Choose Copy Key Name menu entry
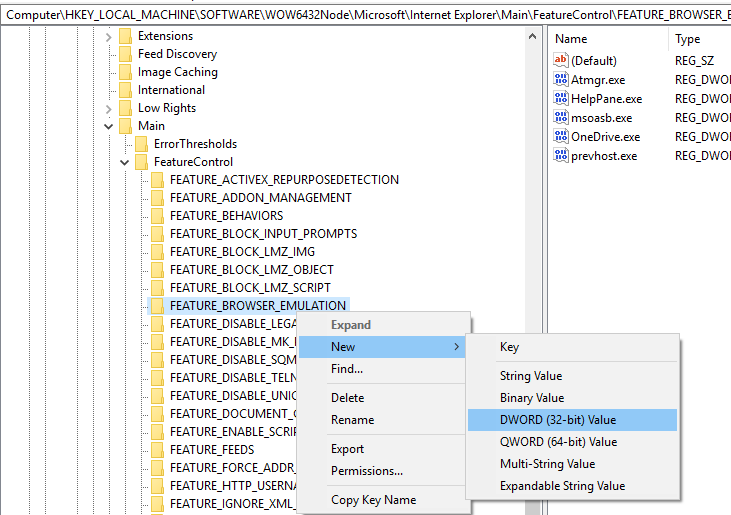Viewport: 731px width, 515px height. 373,500
